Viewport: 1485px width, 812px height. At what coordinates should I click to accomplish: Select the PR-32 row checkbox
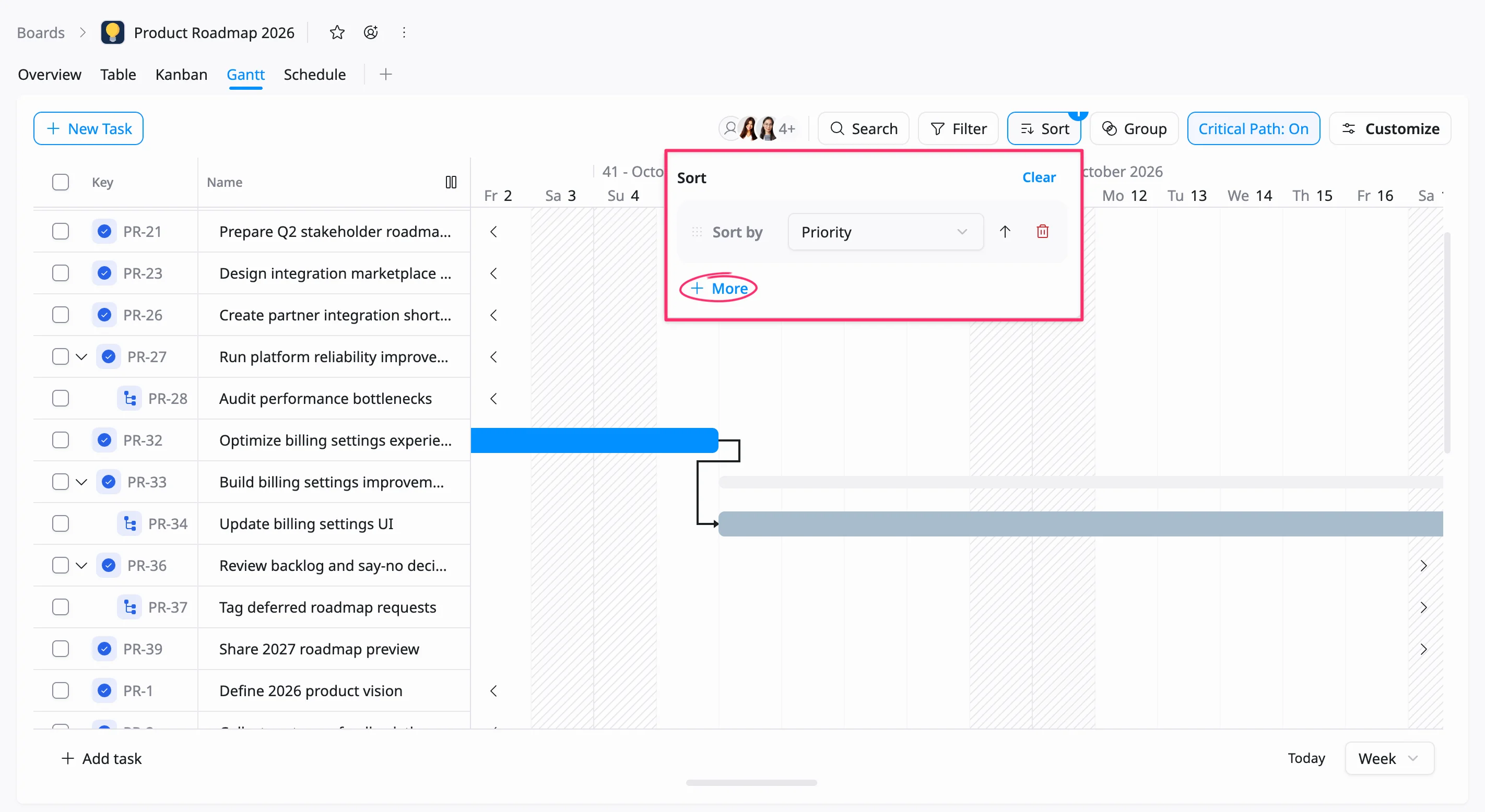point(61,440)
